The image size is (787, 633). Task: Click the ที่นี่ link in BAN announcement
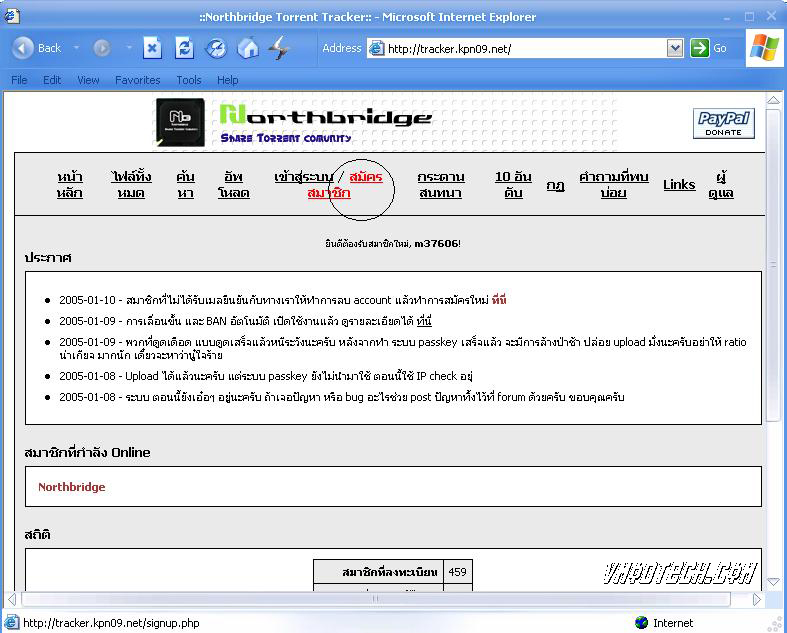pyautogui.click(x=424, y=321)
